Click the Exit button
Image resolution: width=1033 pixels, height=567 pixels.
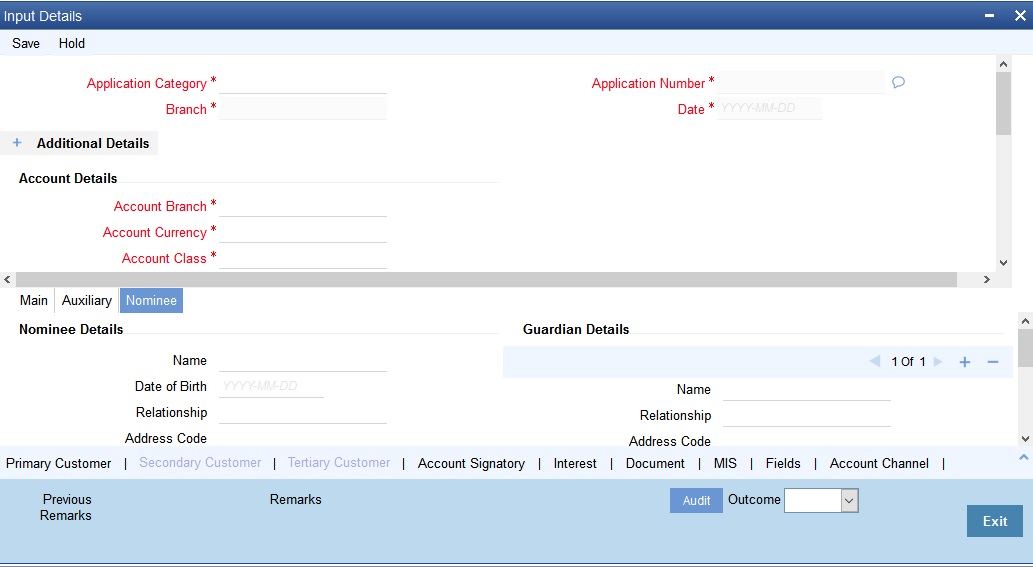[x=995, y=521]
